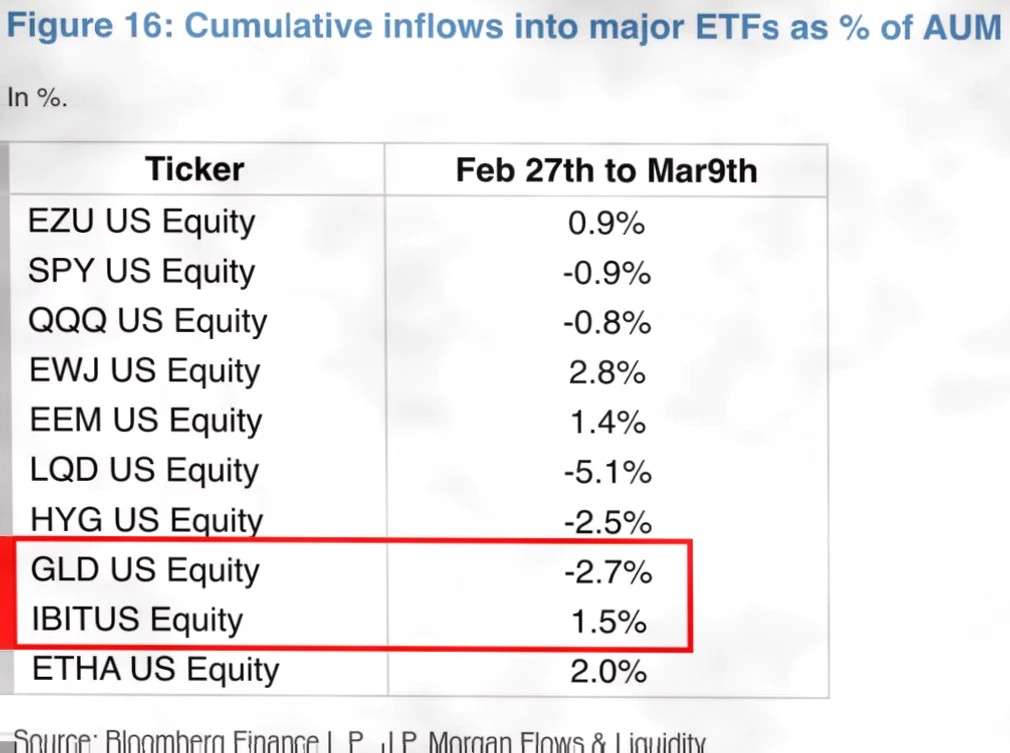Click the LQD US Equity ticker
The image size is (1010, 753).
tap(144, 470)
